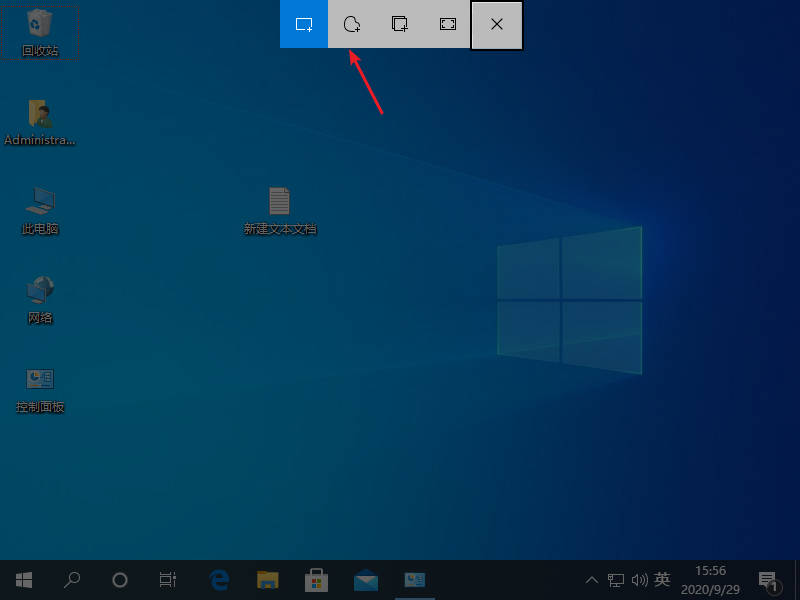The image size is (800, 600).
Task: Select the Administrator folder icon
Action: pyautogui.click(x=40, y=121)
